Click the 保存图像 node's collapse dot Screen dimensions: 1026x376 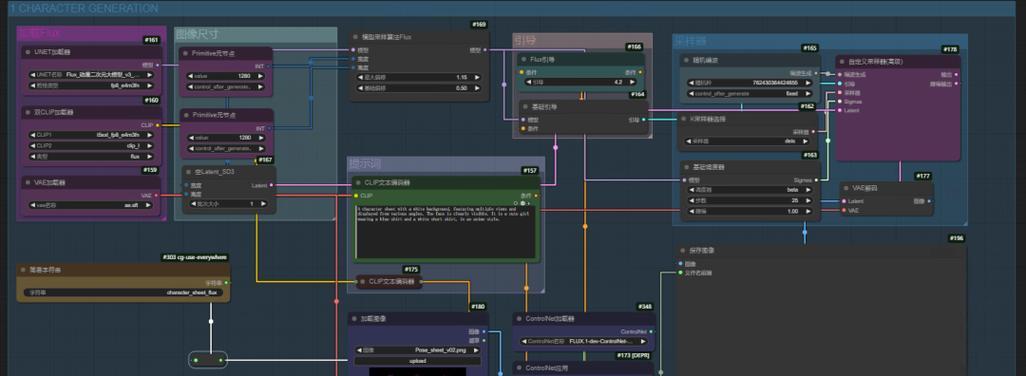[683, 250]
